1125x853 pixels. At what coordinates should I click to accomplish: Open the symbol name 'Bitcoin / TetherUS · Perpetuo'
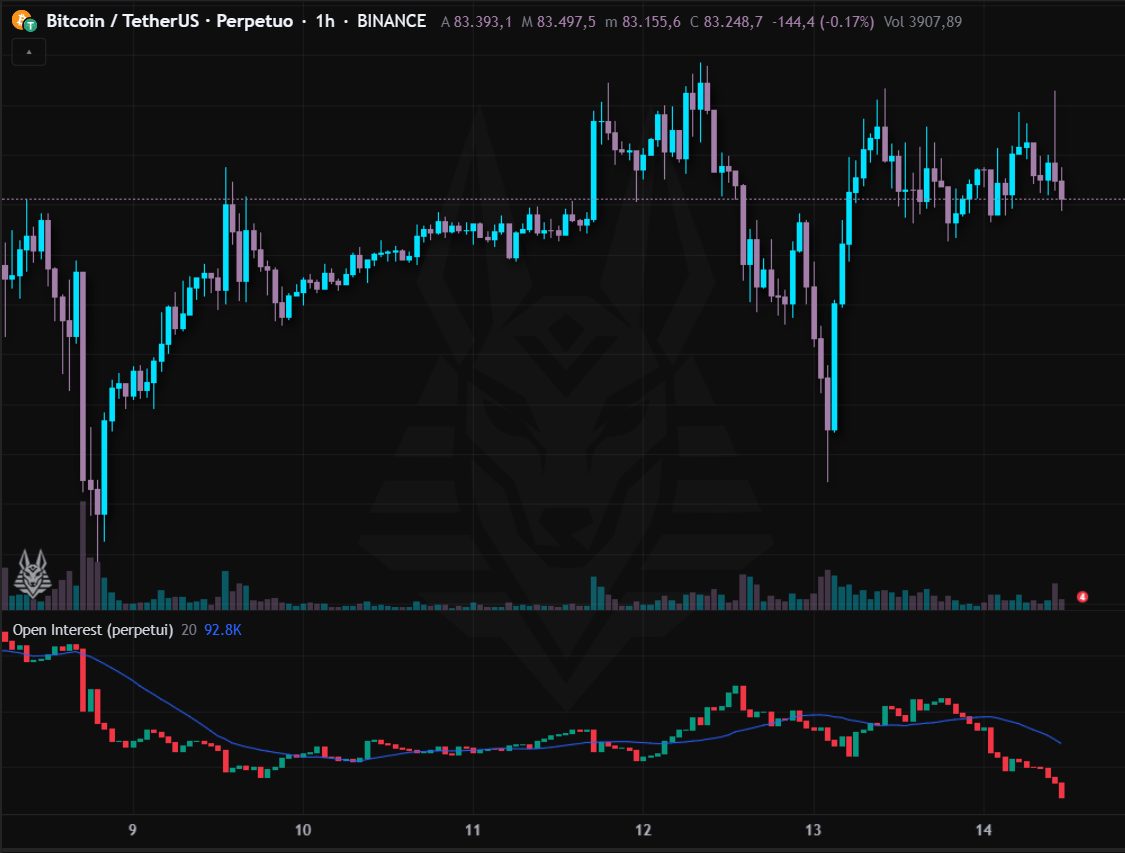pos(169,22)
